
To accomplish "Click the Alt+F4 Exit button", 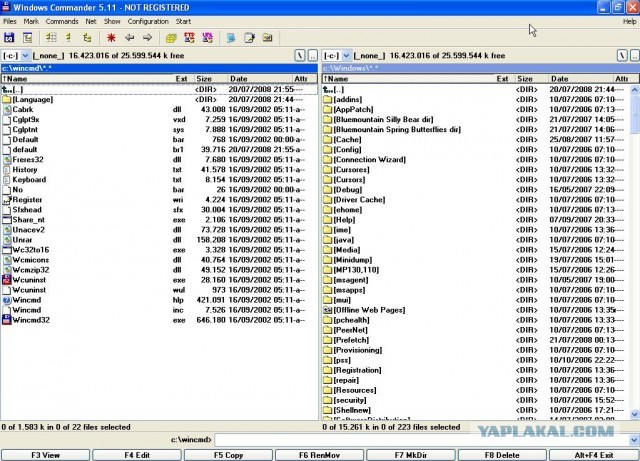I will [594, 455].
